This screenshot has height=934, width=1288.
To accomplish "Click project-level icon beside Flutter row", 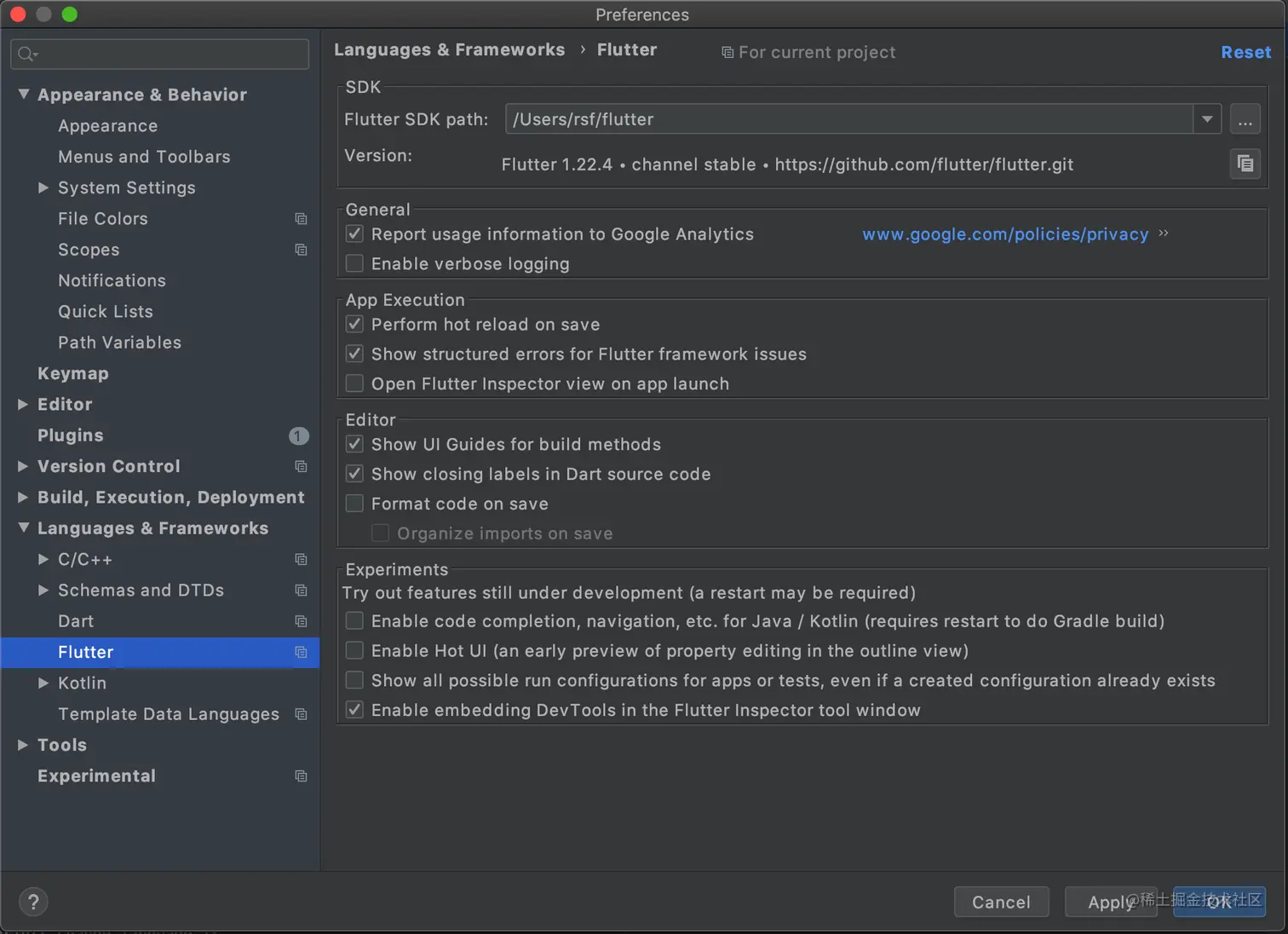I will [x=301, y=652].
